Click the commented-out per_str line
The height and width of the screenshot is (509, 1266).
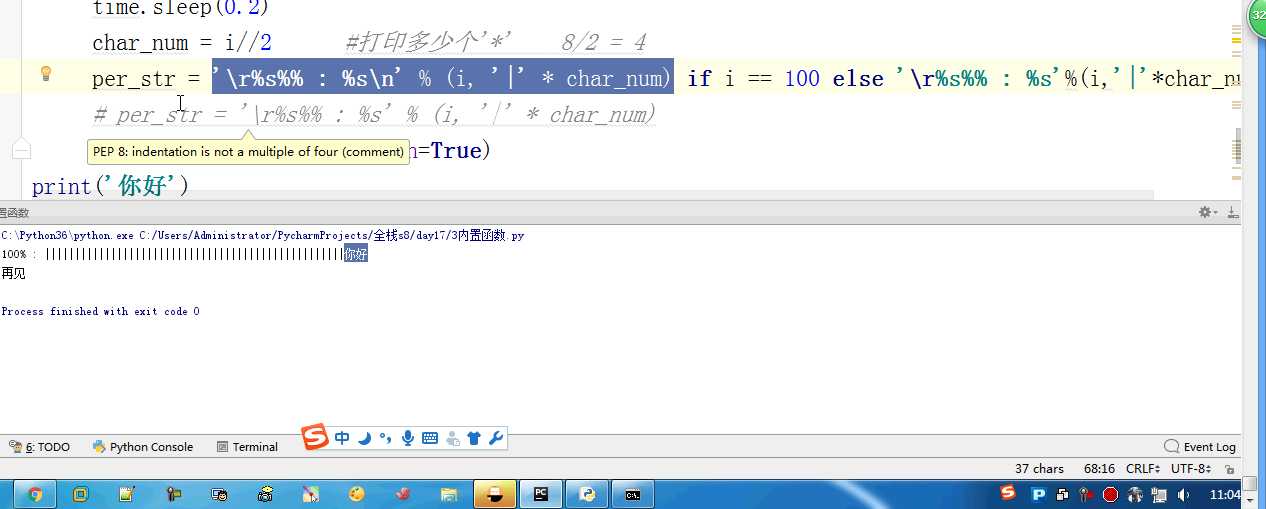[x=374, y=114]
